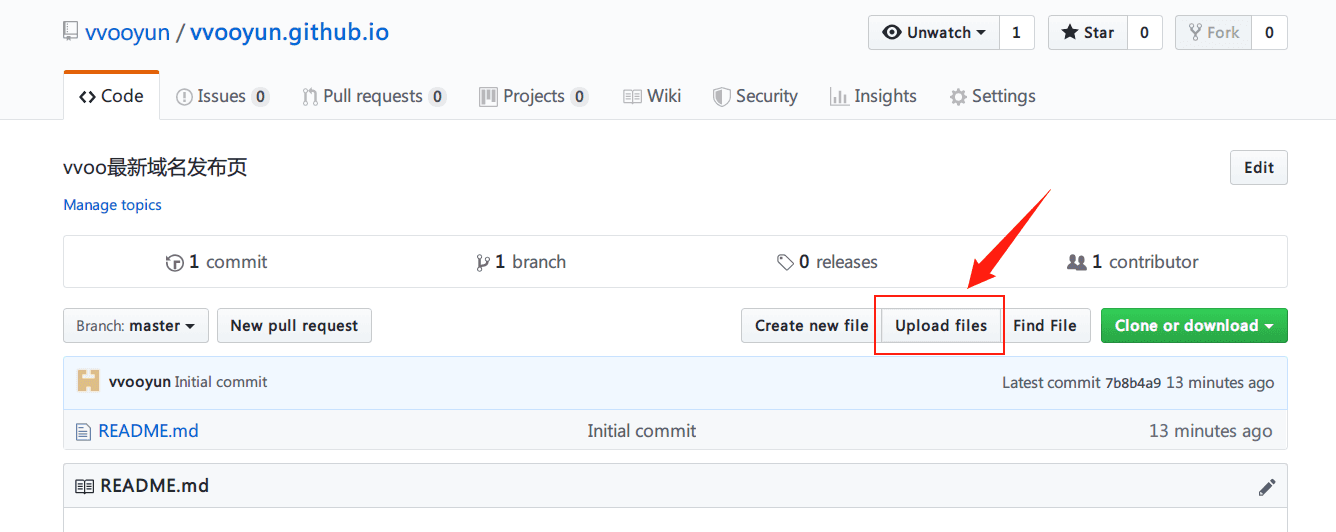Click the book icon in the README.md panel header
This screenshot has width=1336, height=532.
(x=85, y=487)
